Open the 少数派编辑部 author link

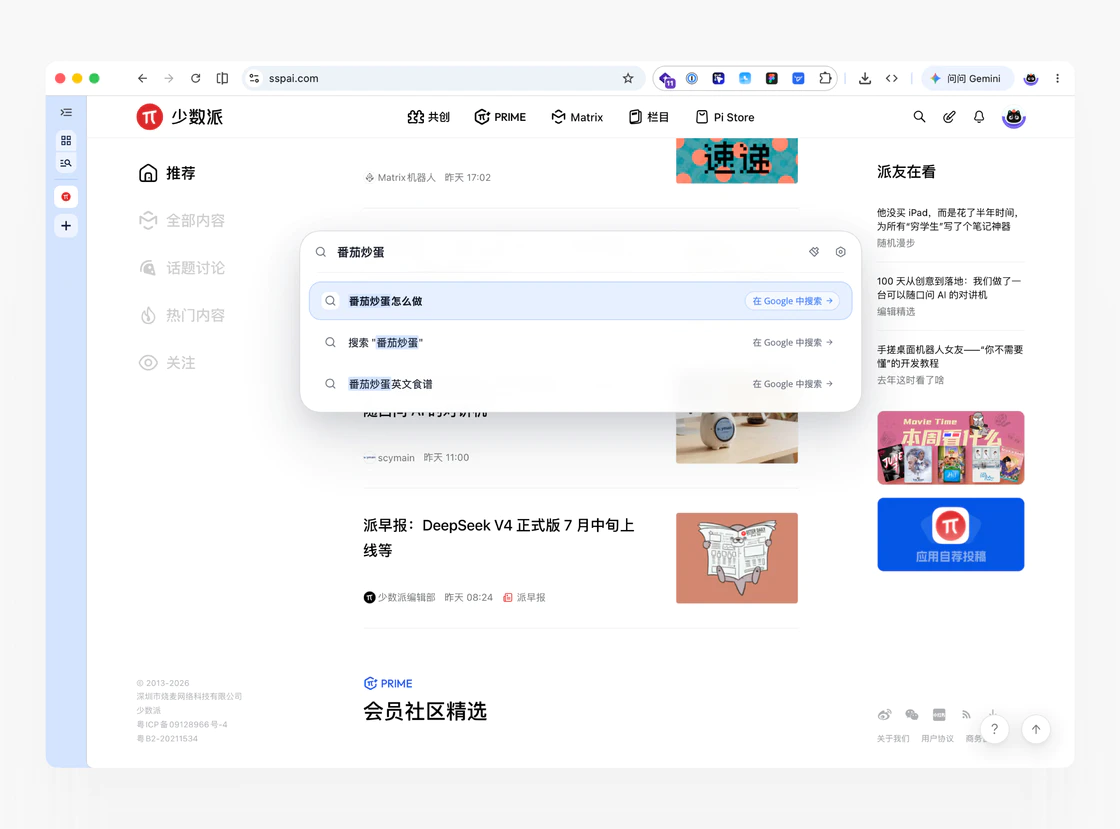pos(399,598)
